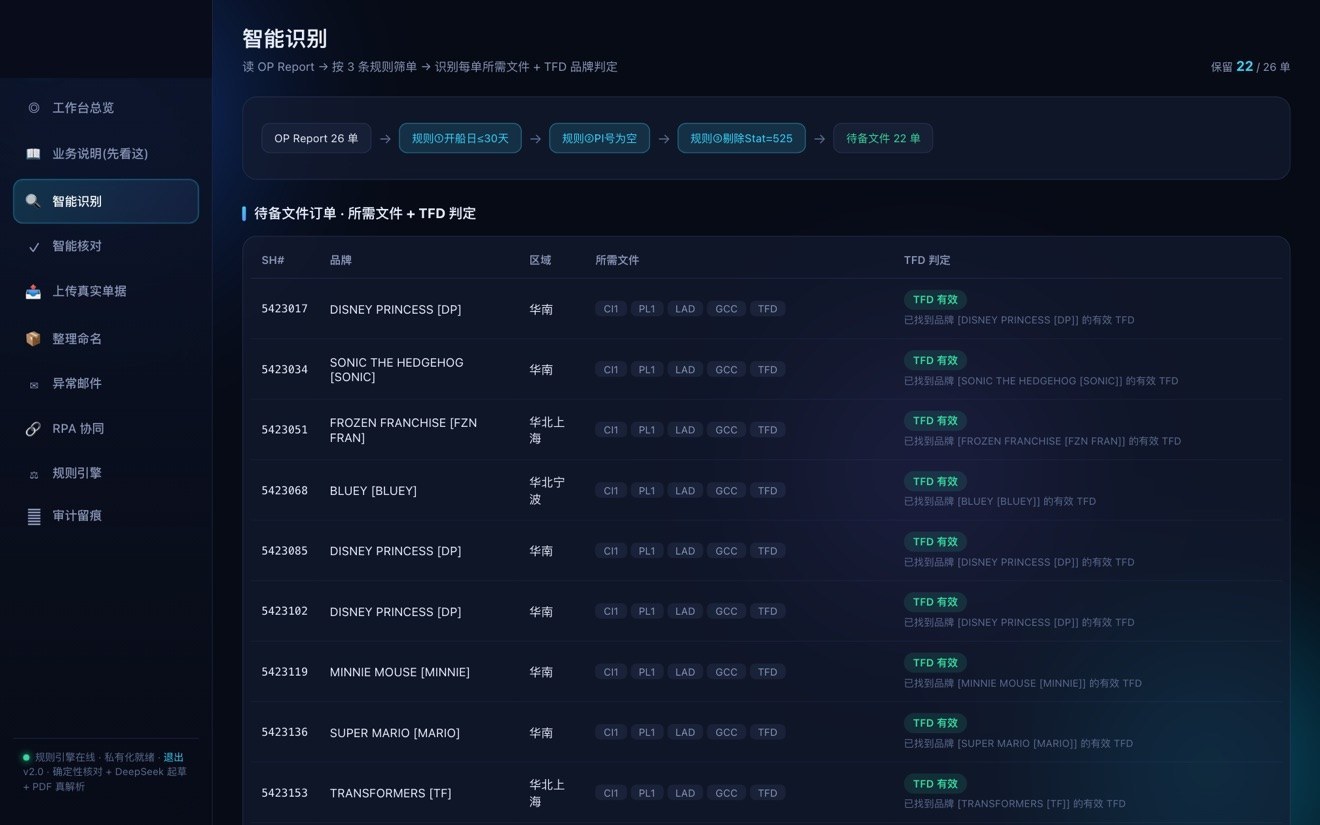
Task: Select the OP Report 26 单 step chip
Action: pos(316,138)
